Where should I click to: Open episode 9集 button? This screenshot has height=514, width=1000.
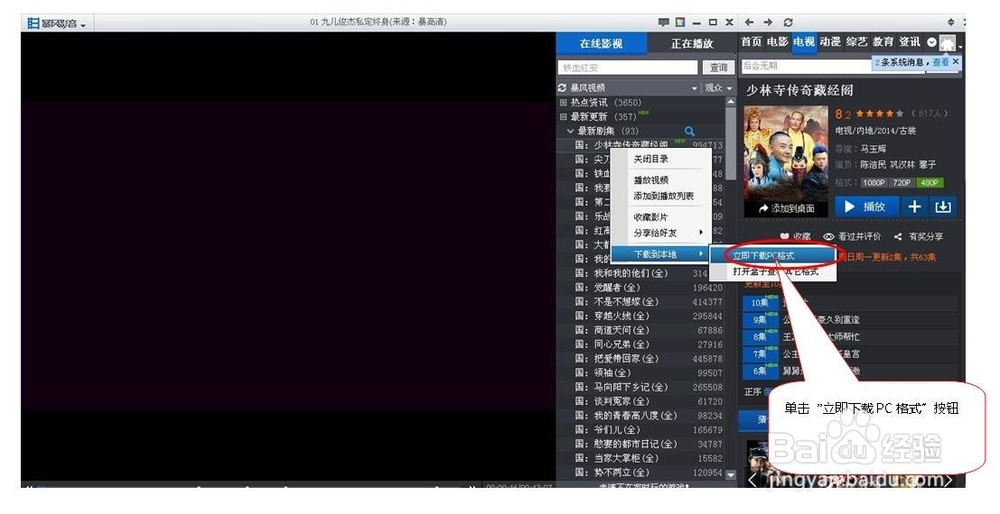(760, 320)
